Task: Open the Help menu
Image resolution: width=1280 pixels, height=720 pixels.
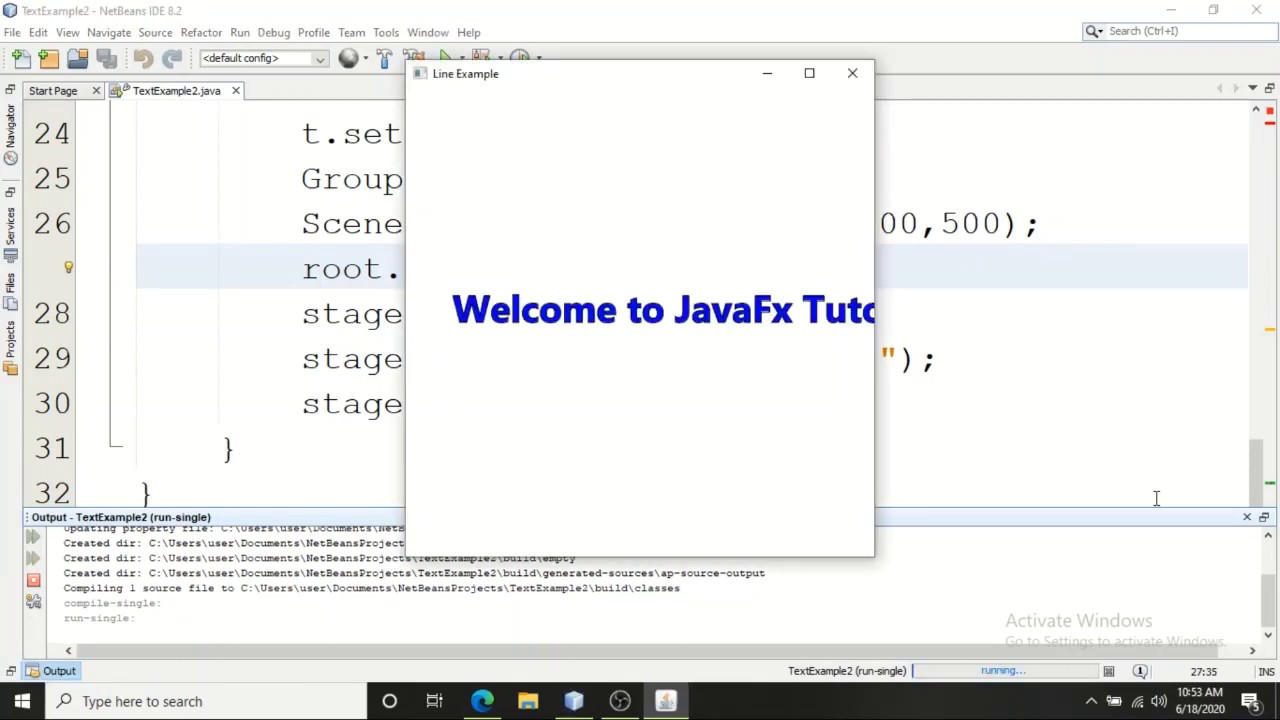Action: 468,32
